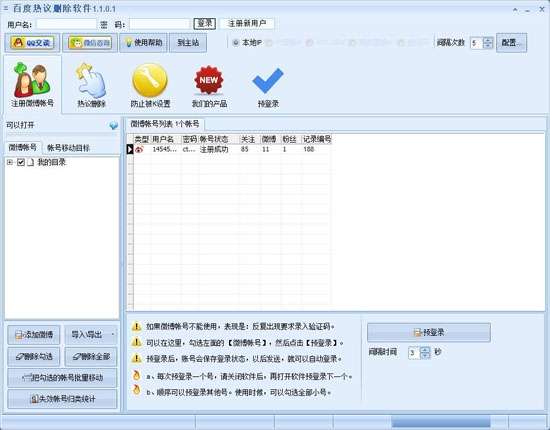Image resolution: width=550 pixels, height=430 pixels.
Task: Click the 间隔时间 value field showing 3
Action: pos(414,353)
